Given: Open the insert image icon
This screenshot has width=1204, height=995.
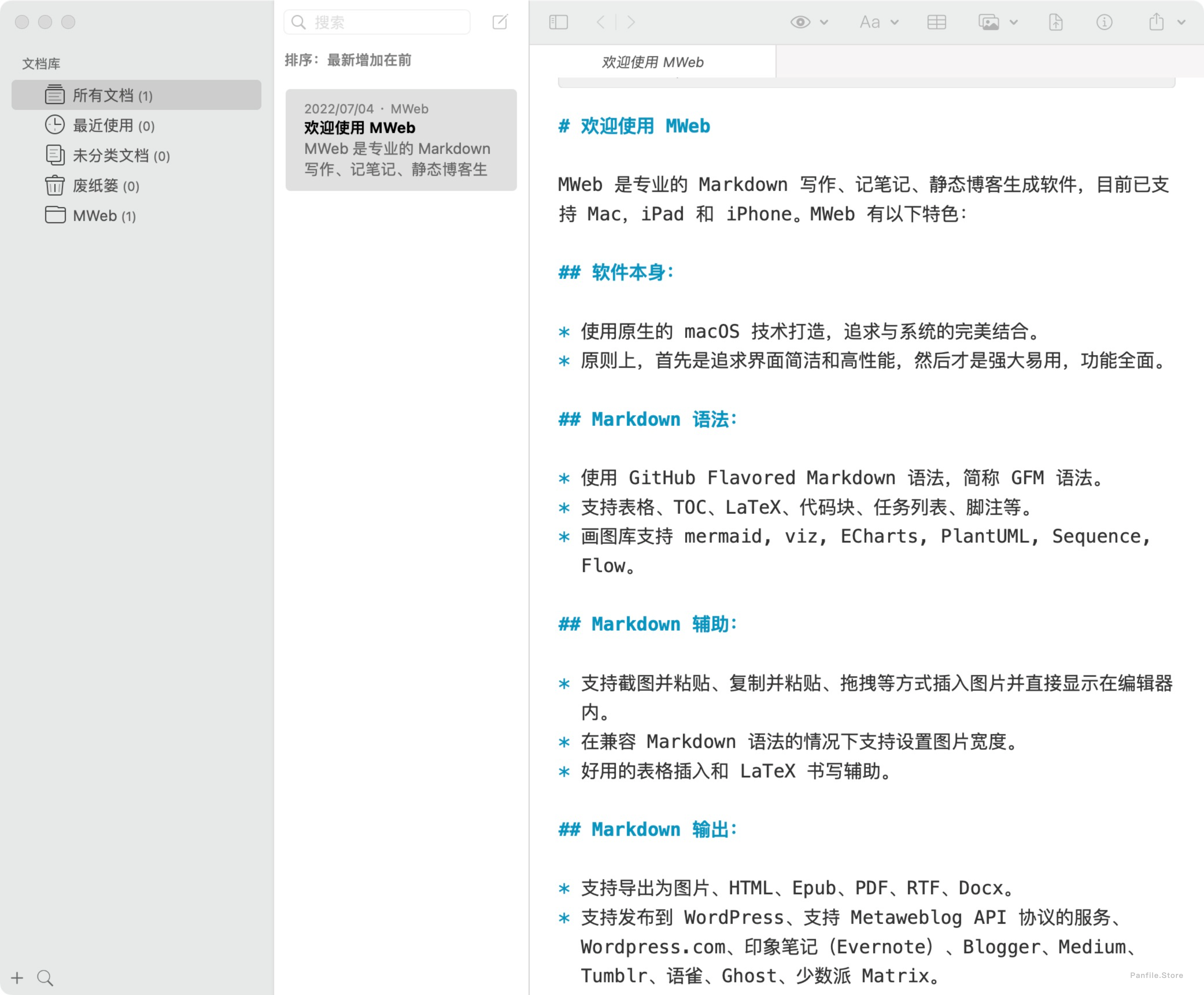Looking at the screenshot, I should (x=989, y=22).
